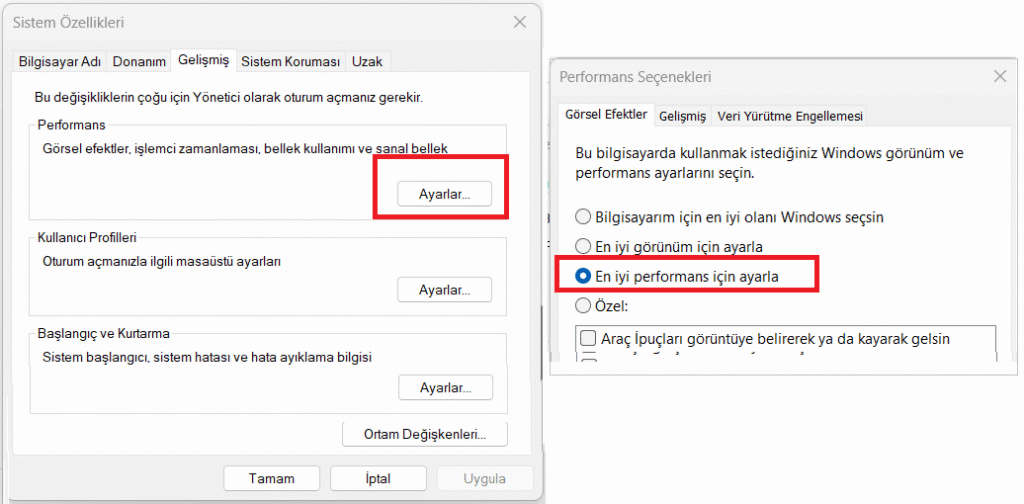Viewport: 1024px width, 504px height.
Task: Open the Bilgisayar Adı tab
Action: [x=59, y=62]
